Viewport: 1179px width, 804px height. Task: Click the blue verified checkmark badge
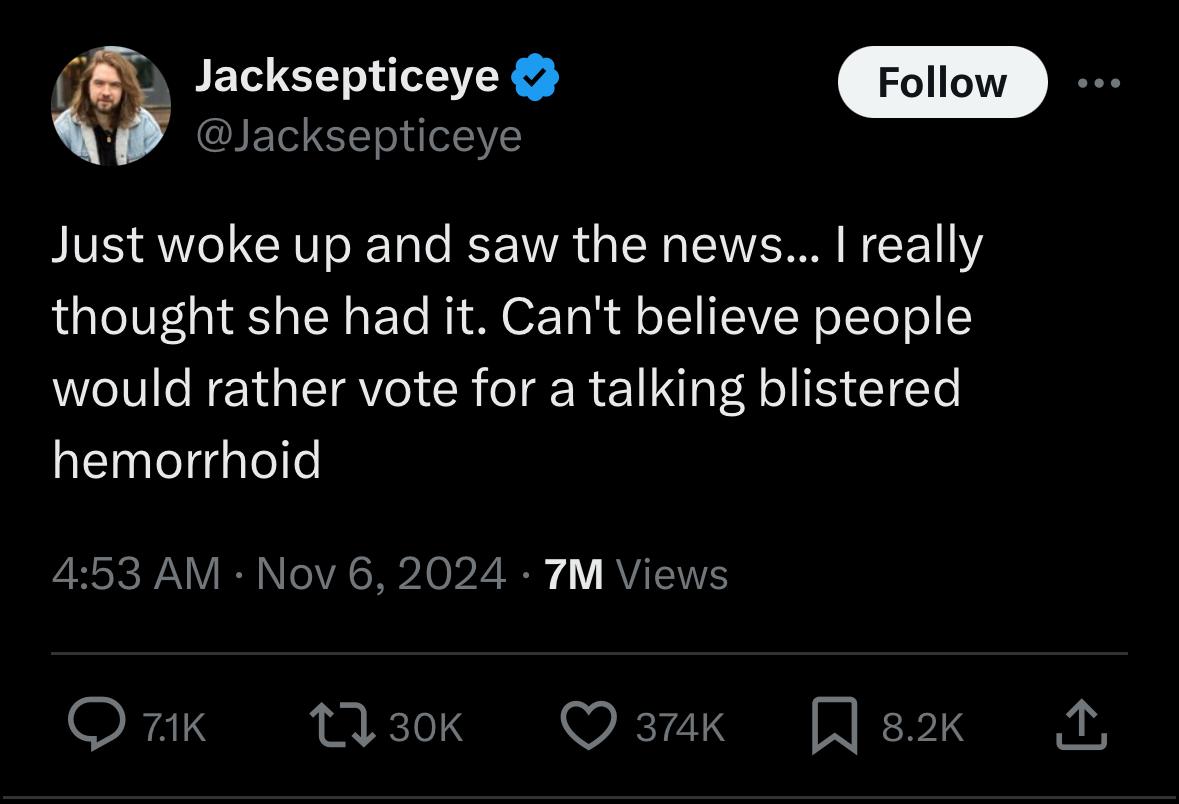536,78
